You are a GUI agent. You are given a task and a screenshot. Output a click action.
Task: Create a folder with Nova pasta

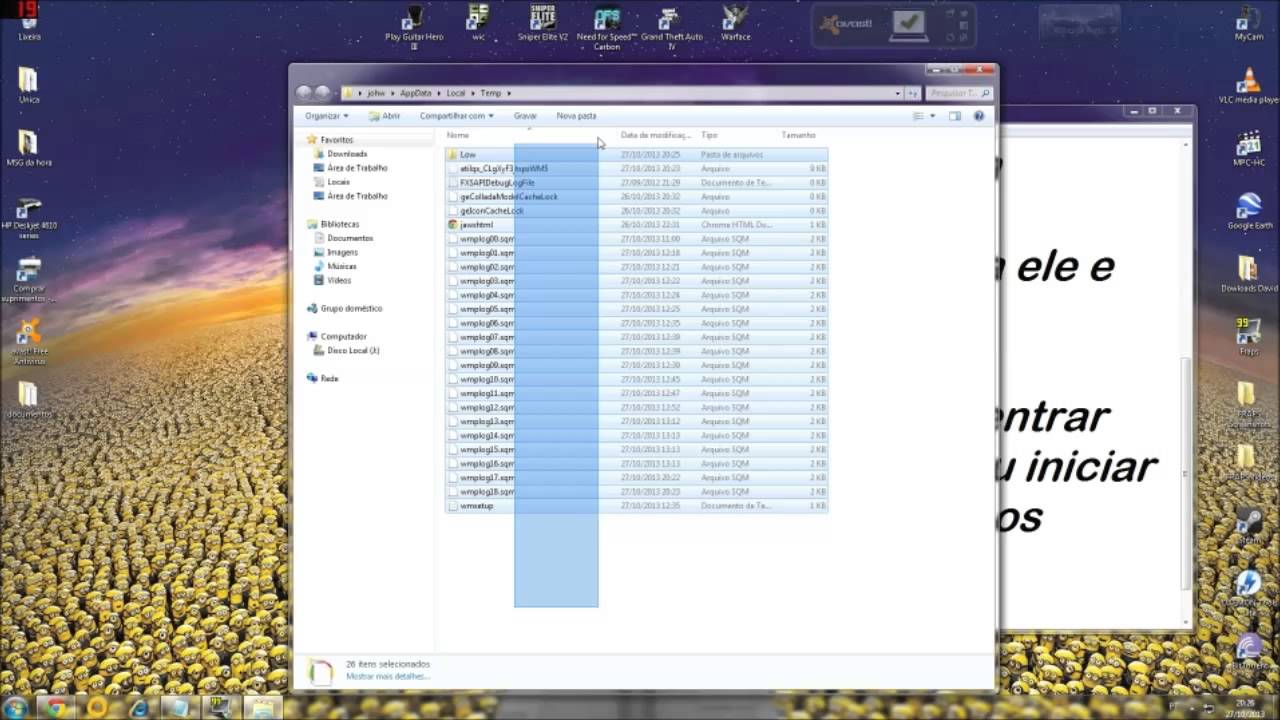click(576, 116)
